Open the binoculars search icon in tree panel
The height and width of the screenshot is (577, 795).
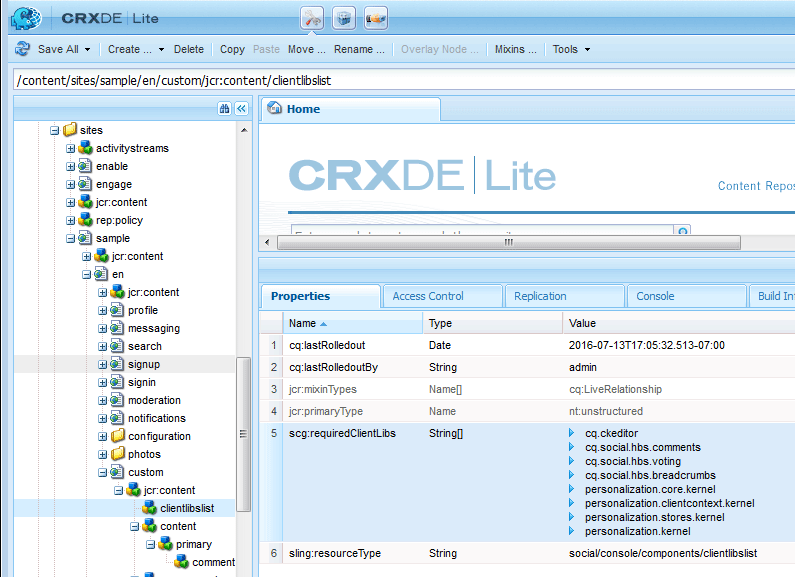point(225,109)
